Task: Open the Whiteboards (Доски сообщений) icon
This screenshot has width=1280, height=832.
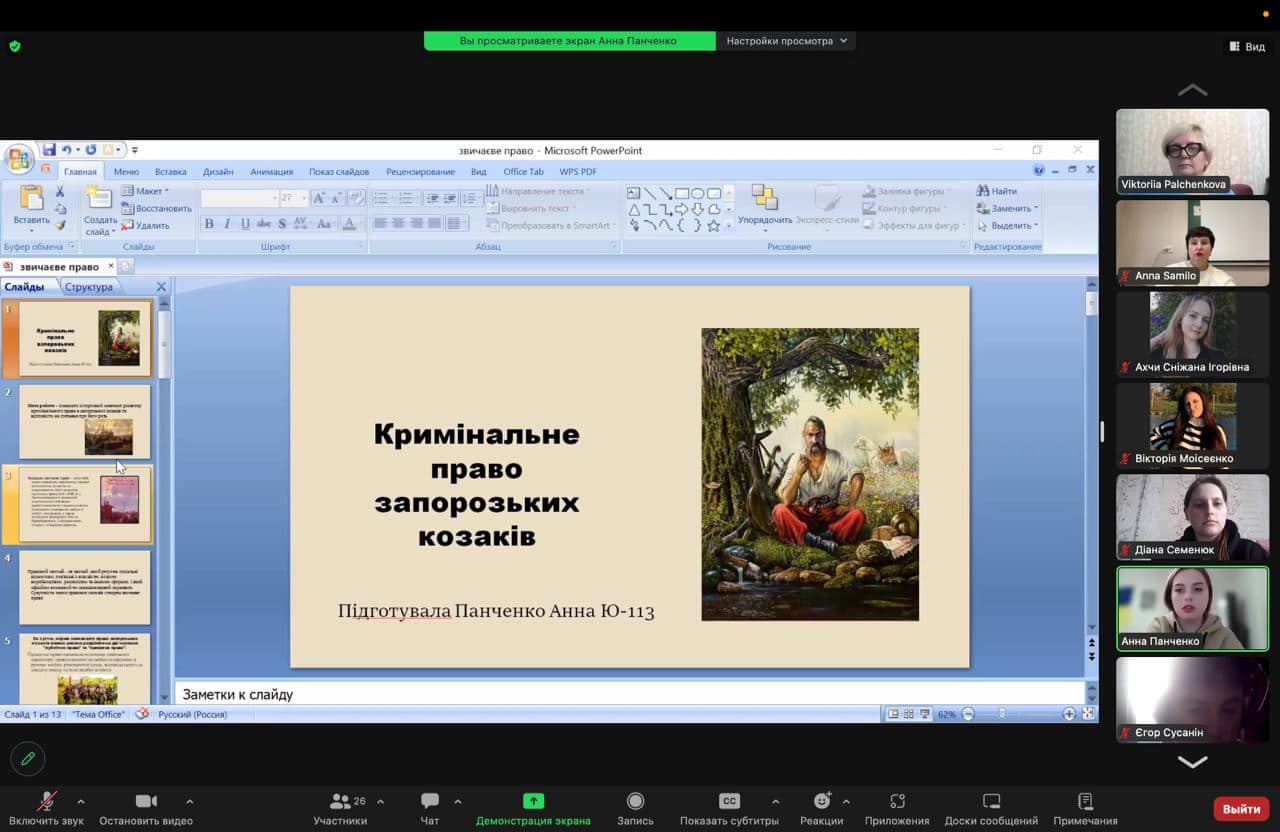Action: pyautogui.click(x=991, y=801)
